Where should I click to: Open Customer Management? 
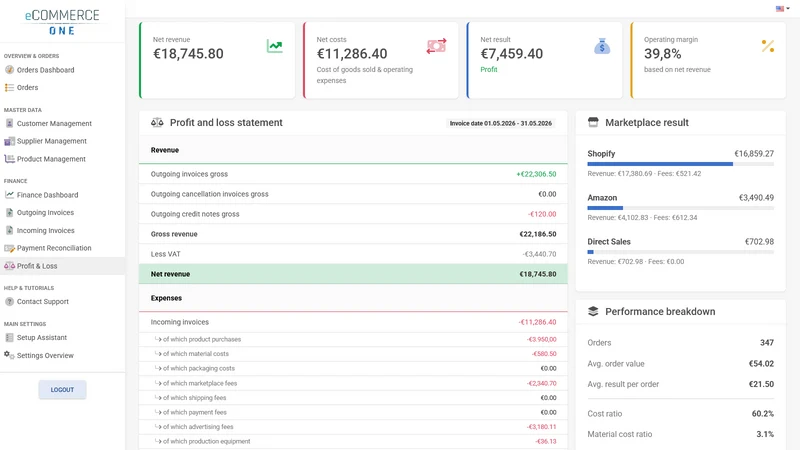(54, 123)
